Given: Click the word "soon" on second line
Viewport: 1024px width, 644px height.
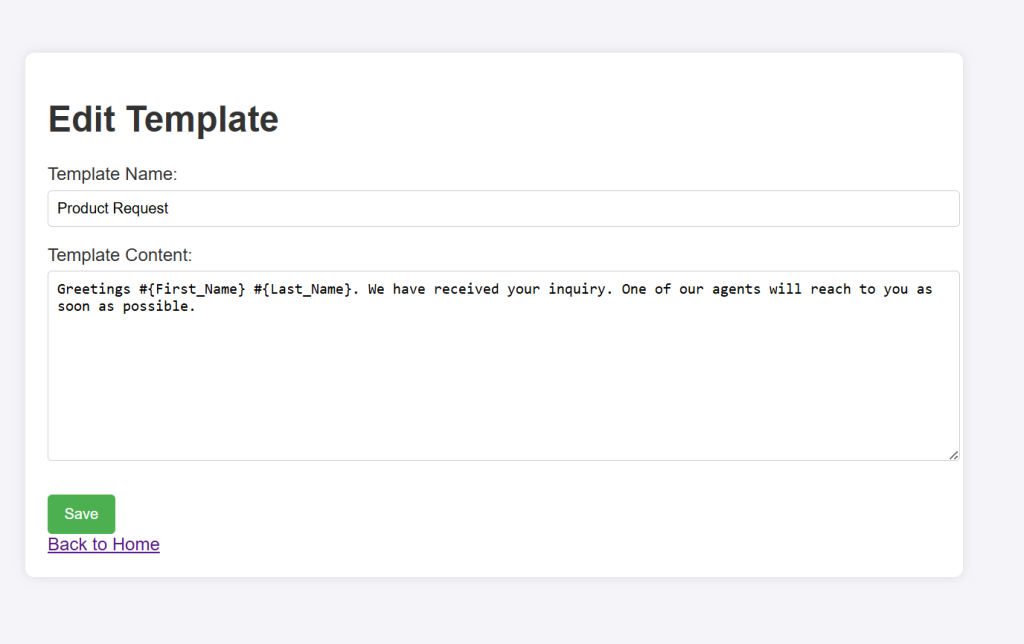Looking at the screenshot, I should pos(73,306).
